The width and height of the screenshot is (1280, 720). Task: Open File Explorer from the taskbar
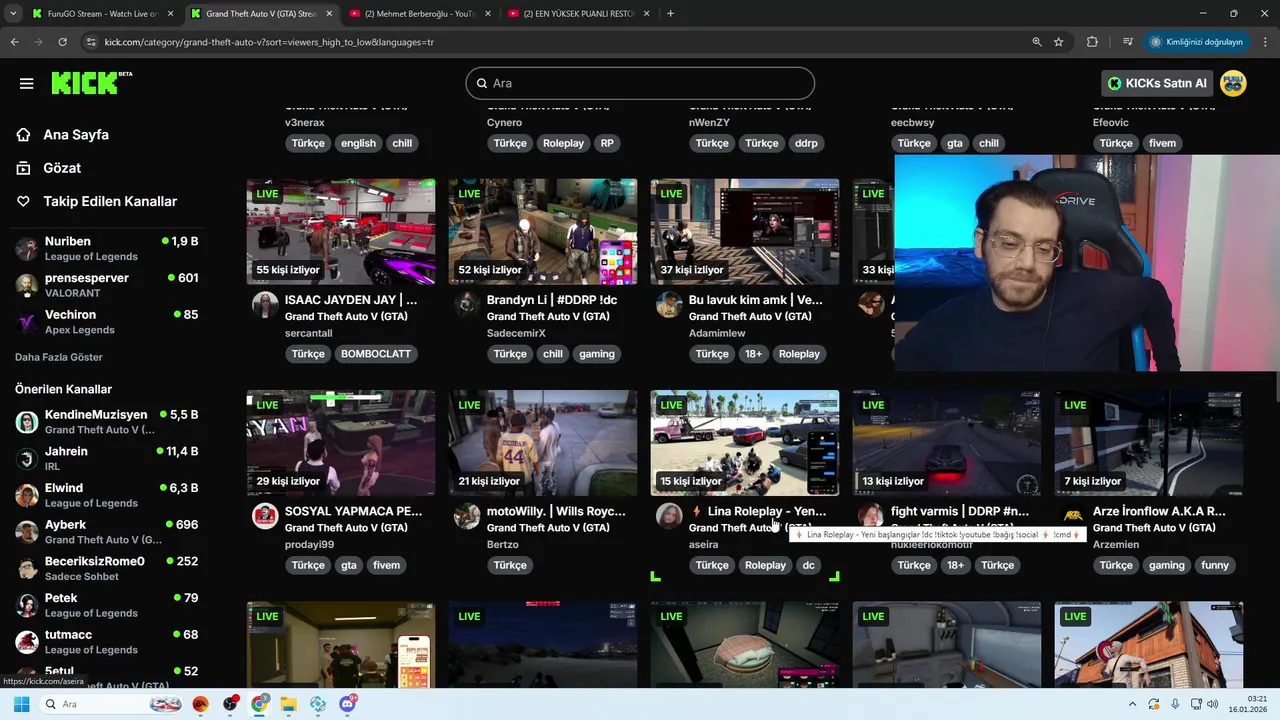coord(288,704)
